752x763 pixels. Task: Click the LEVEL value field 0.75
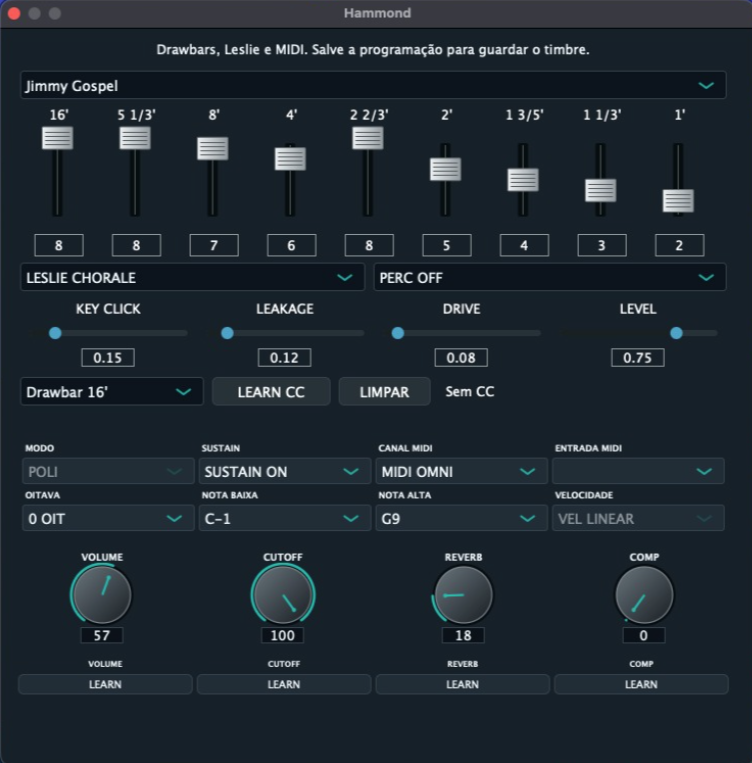(638, 358)
